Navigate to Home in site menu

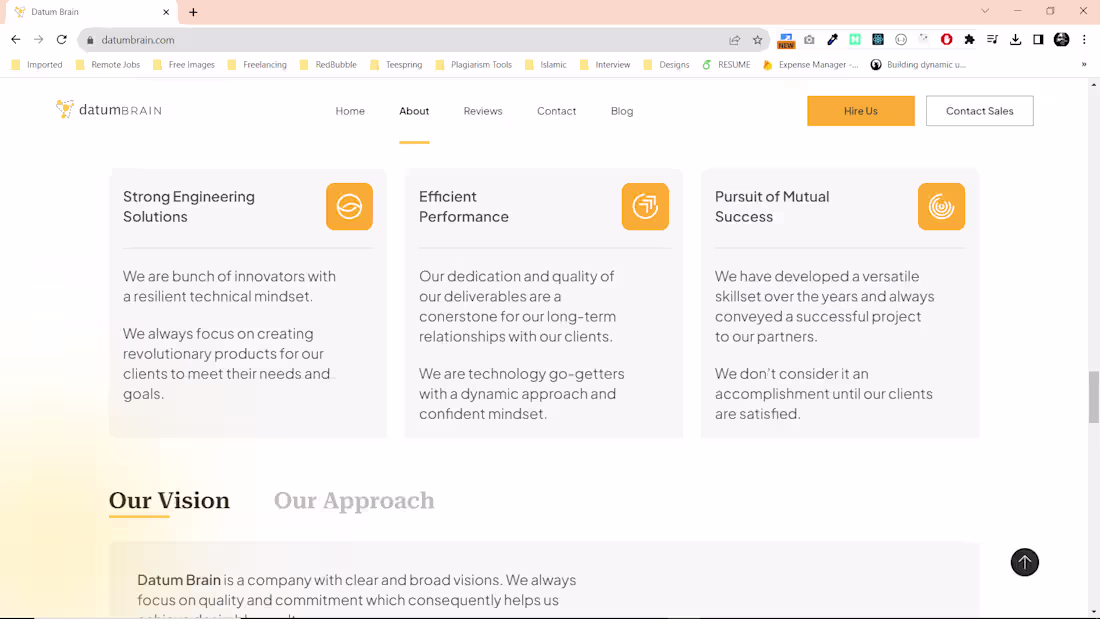point(350,111)
